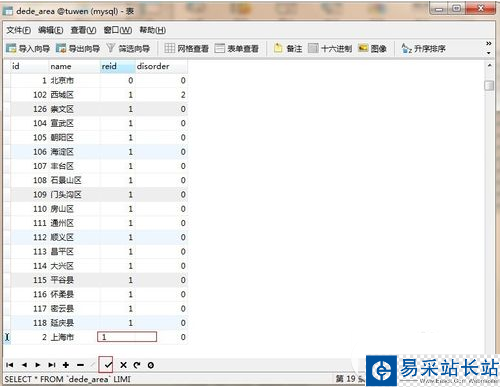This screenshot has width=500, height=387.
Task: Discard changes with the X button
Action: (123, 365)
